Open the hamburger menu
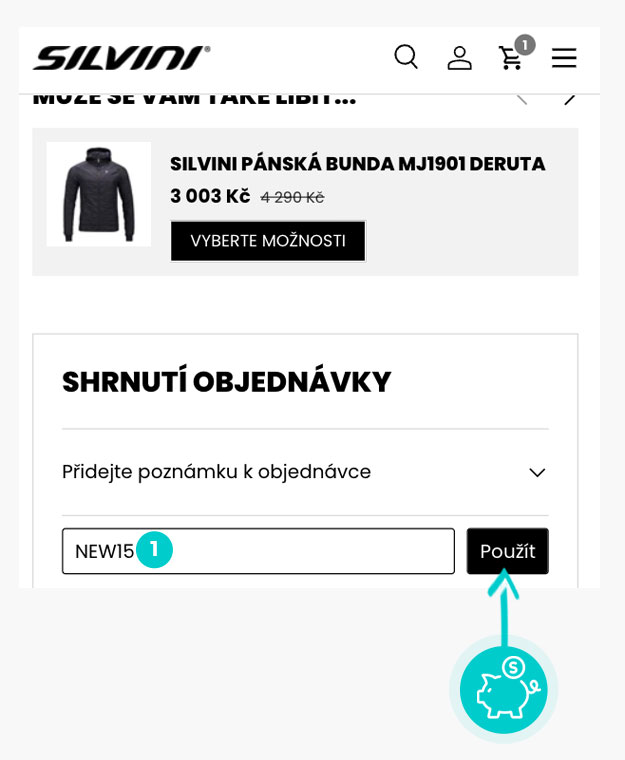 click(564, 58)
